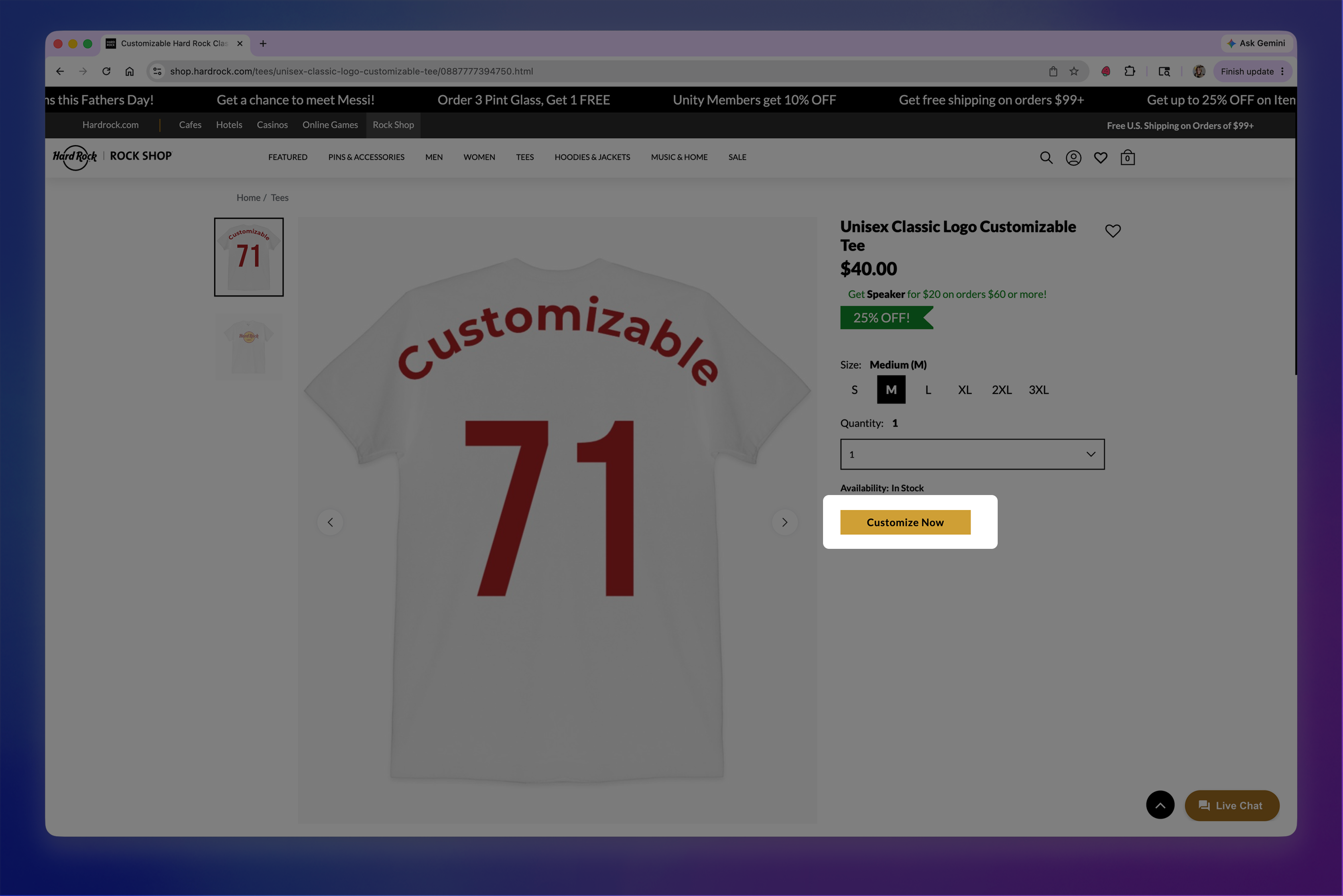Open the Live Chat button
This screenshot has height=896, width=1343.
click(1231, 805)
